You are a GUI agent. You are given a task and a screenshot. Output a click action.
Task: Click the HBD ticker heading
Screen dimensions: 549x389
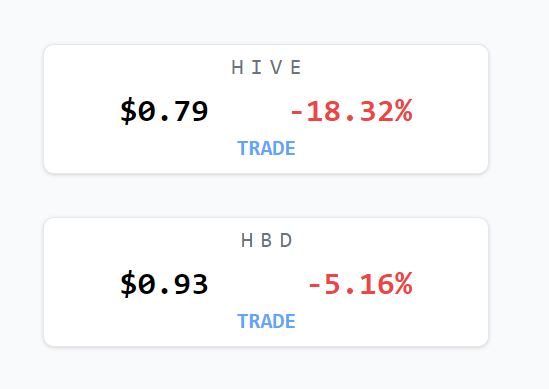(266, 240)
